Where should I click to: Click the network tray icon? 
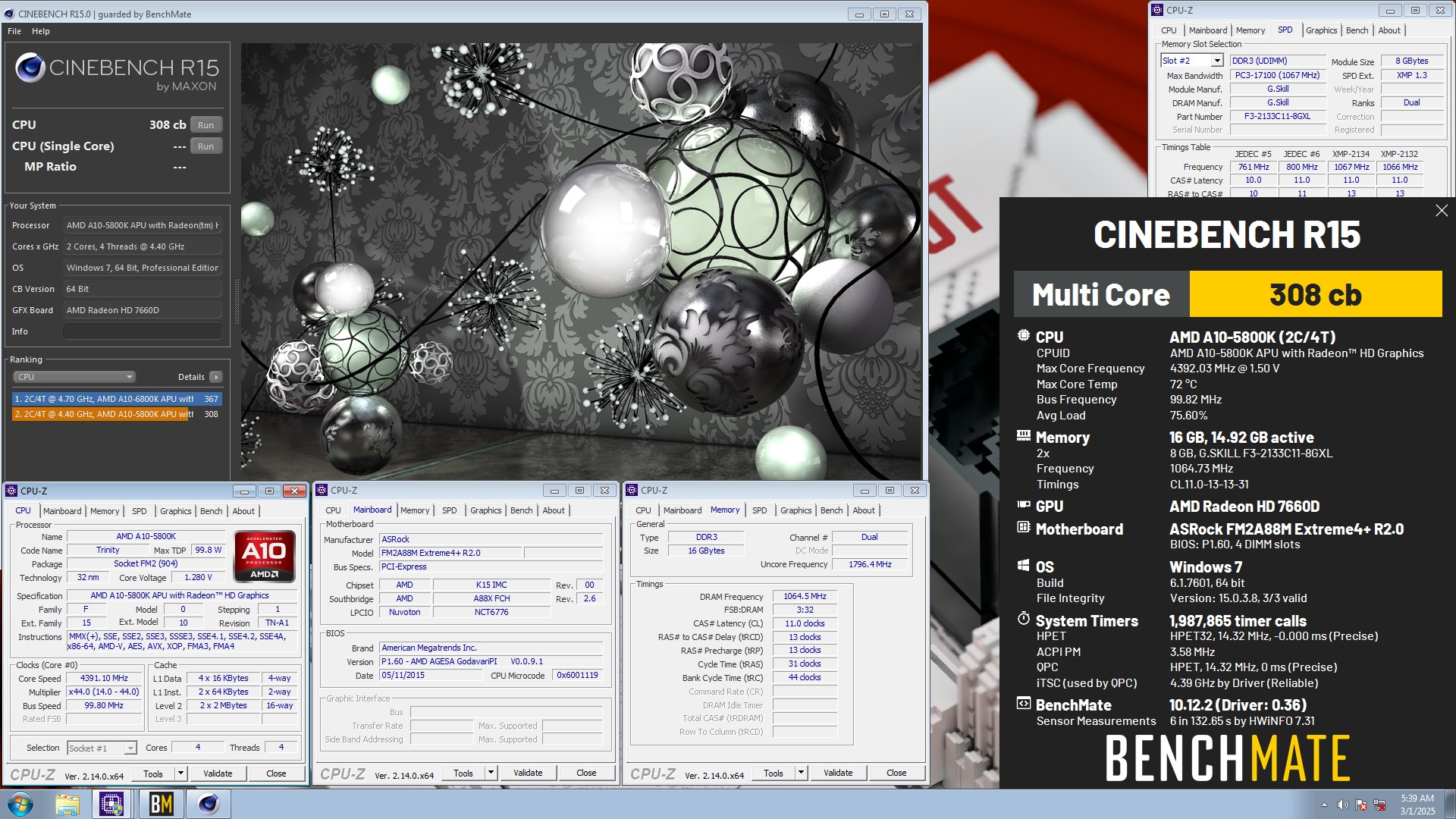coord(1379,805)
